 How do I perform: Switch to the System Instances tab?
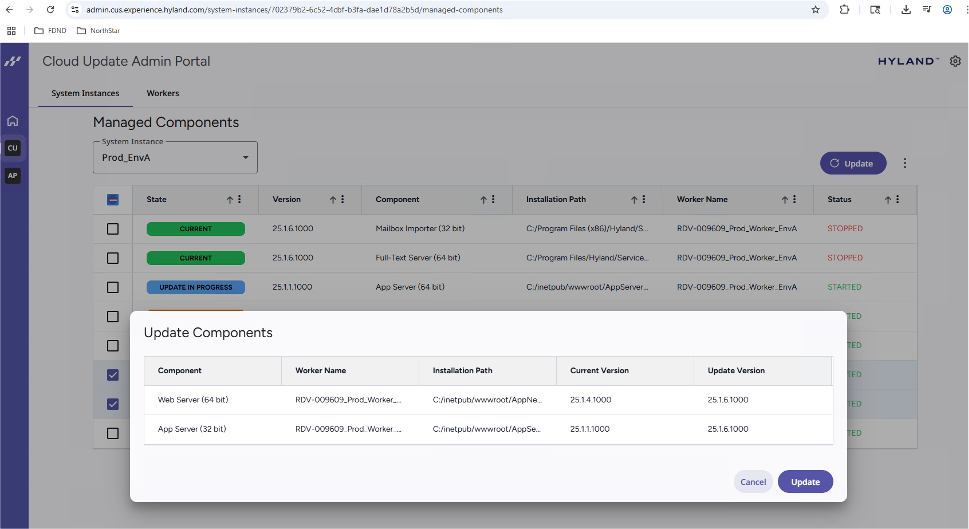(85, 93)
